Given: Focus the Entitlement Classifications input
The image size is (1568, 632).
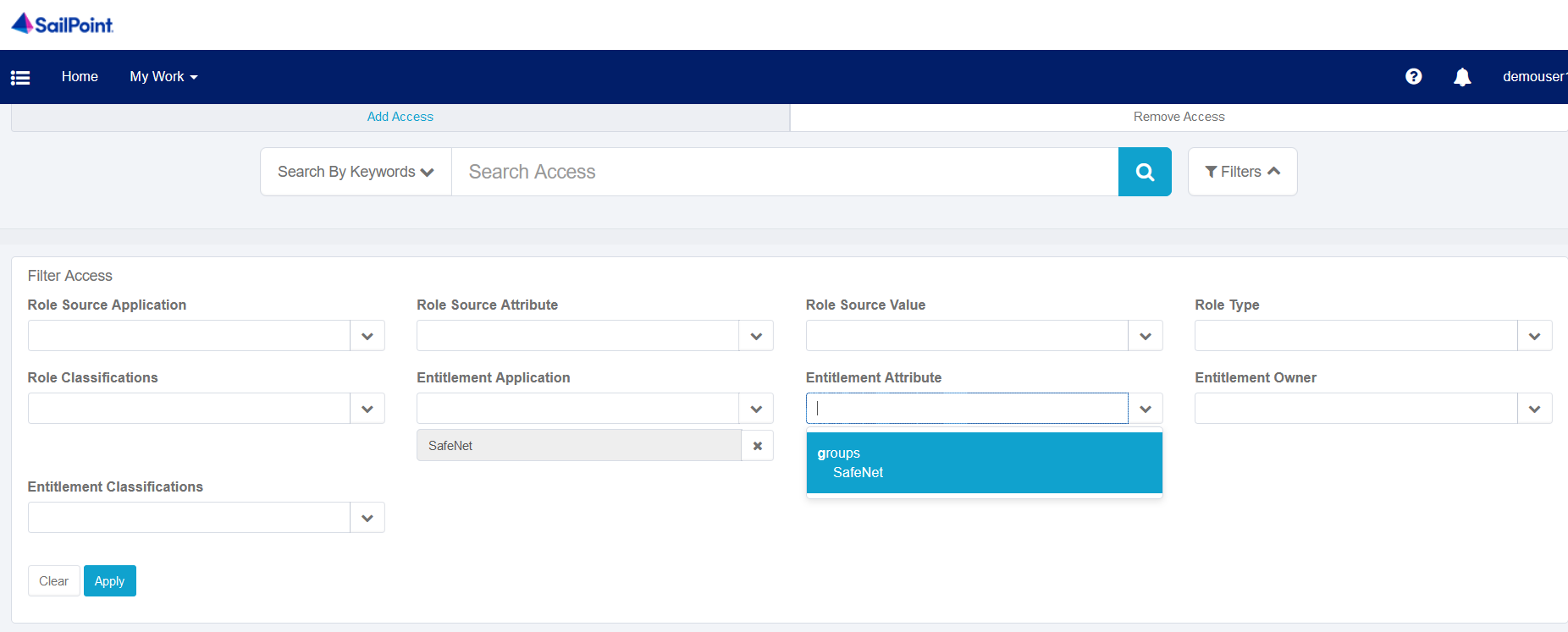Looking at the screenshot, I should tap(189, 518).
